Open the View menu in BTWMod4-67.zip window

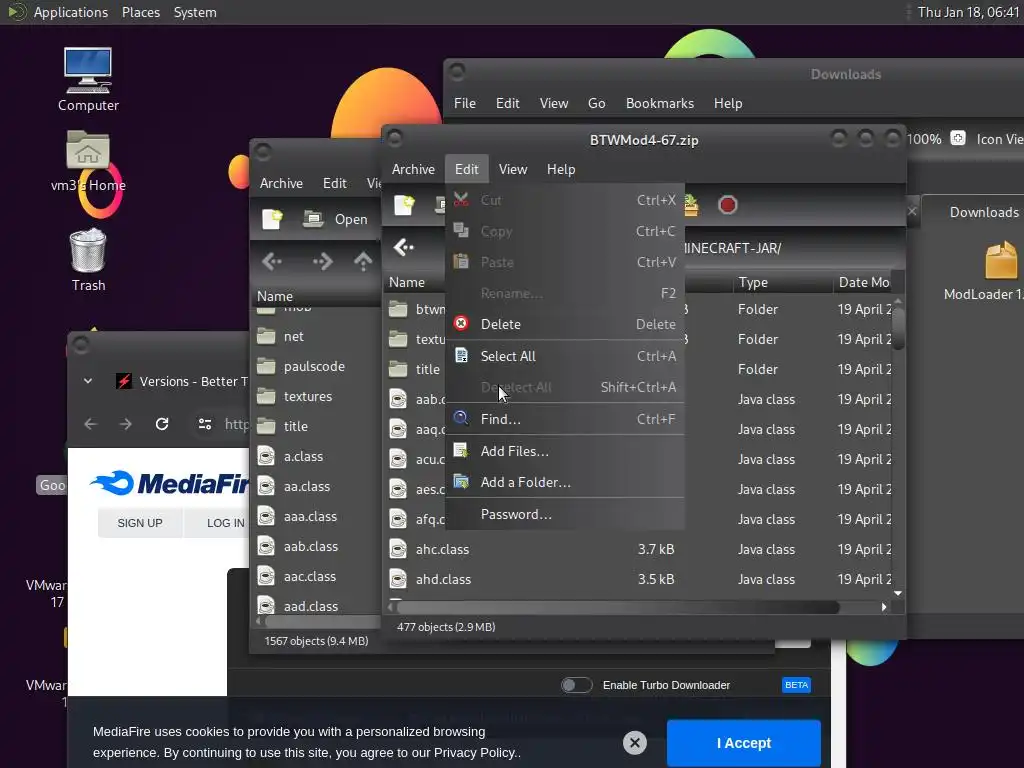click(x=513, y=169)
